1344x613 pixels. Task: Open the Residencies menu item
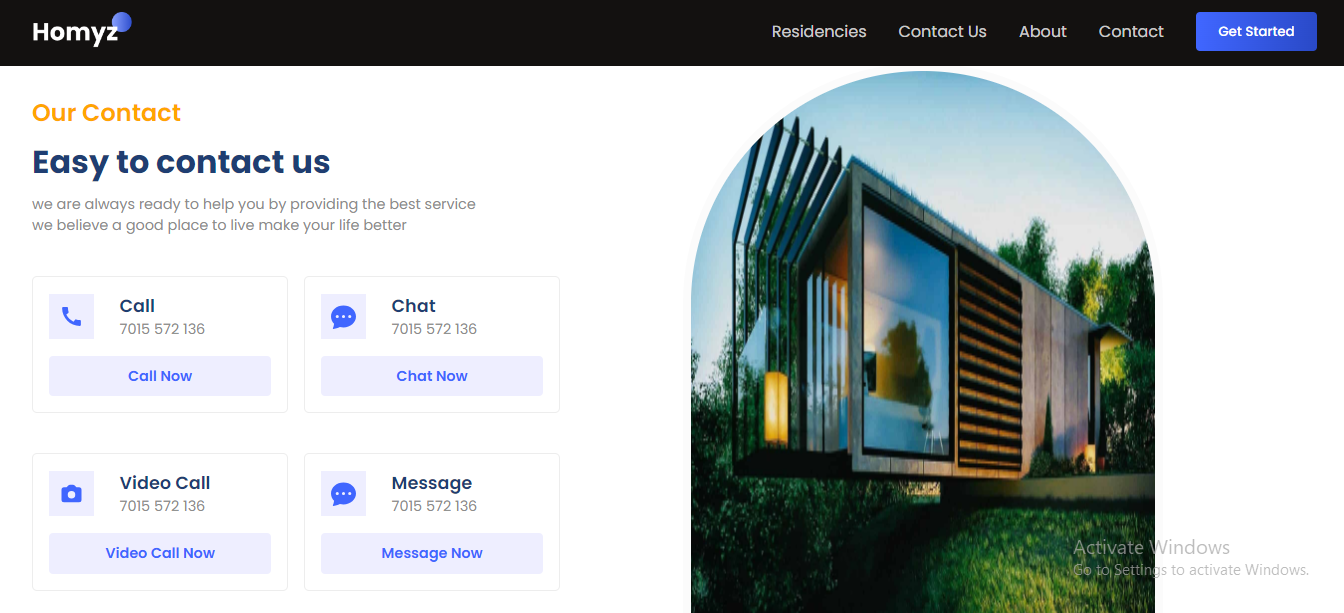pyautogui.click(x=819, y=32)
